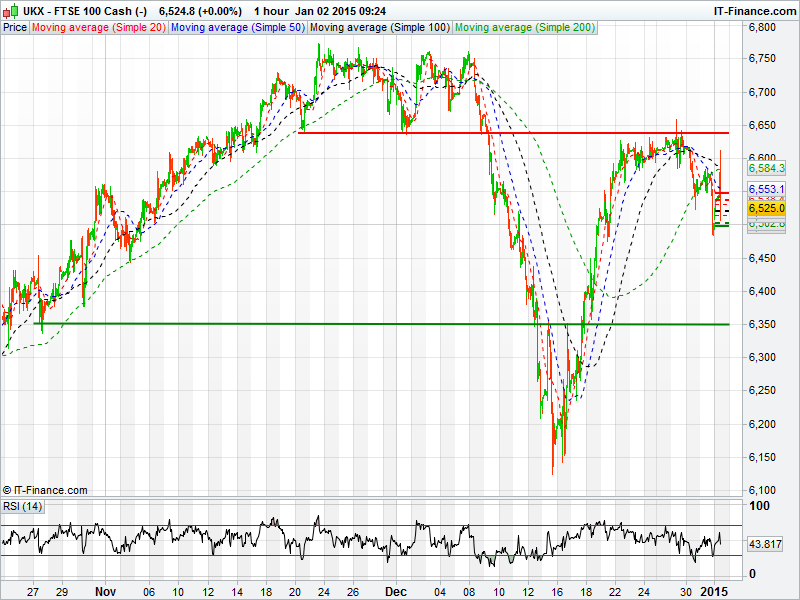Screen dimensions: 800x600
Task: Open the Moving average (Simple 100) label
Action: tap(380, 28)
